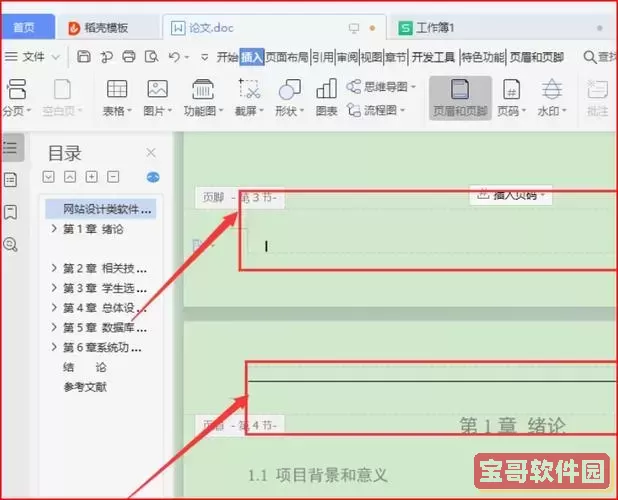Open the 文件 menu dropdown
The height and width of the screenshot is (500, 618).
[32, 57]
